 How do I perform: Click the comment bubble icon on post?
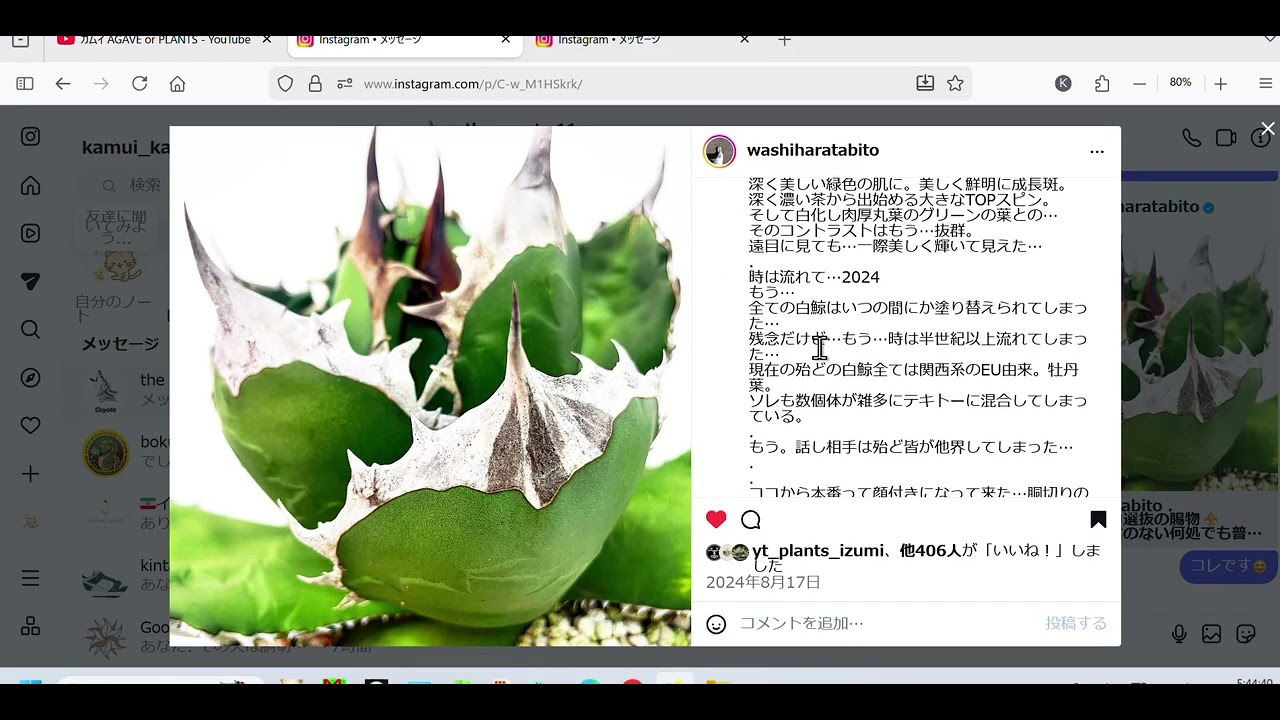[x=751, y=519]
